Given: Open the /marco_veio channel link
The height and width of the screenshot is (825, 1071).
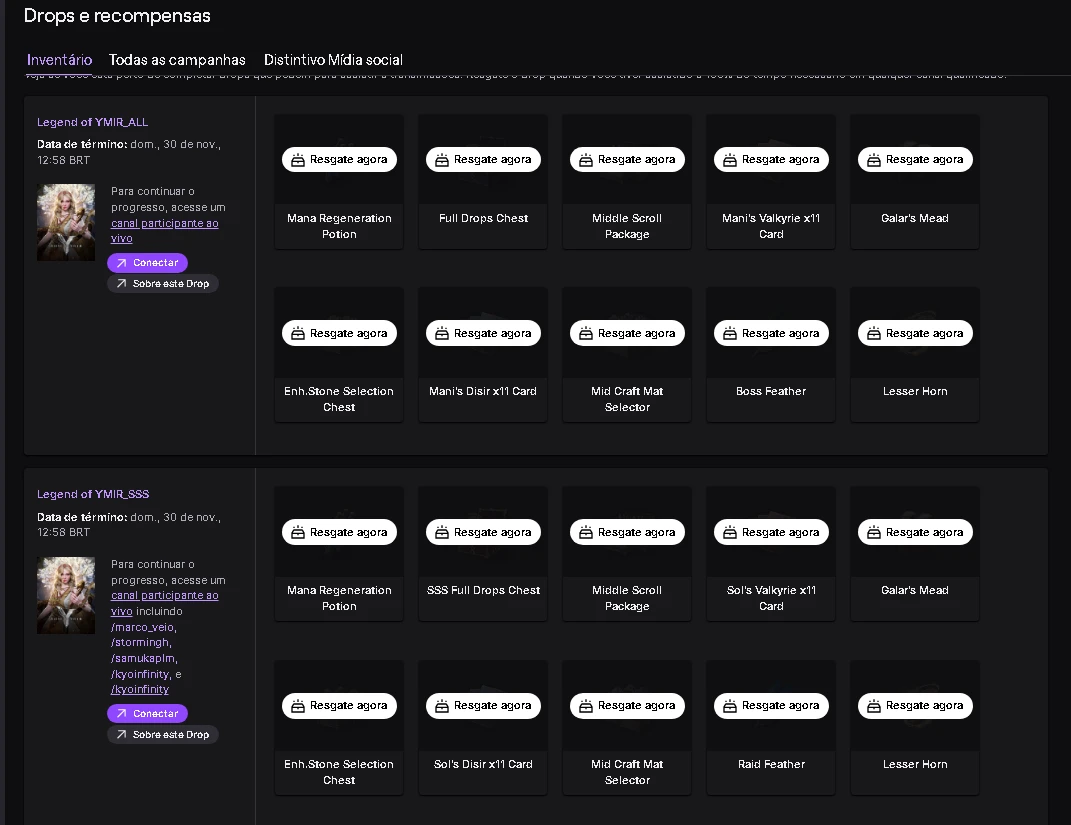Looking at the screenshot, I should click(x=143, y=627).
